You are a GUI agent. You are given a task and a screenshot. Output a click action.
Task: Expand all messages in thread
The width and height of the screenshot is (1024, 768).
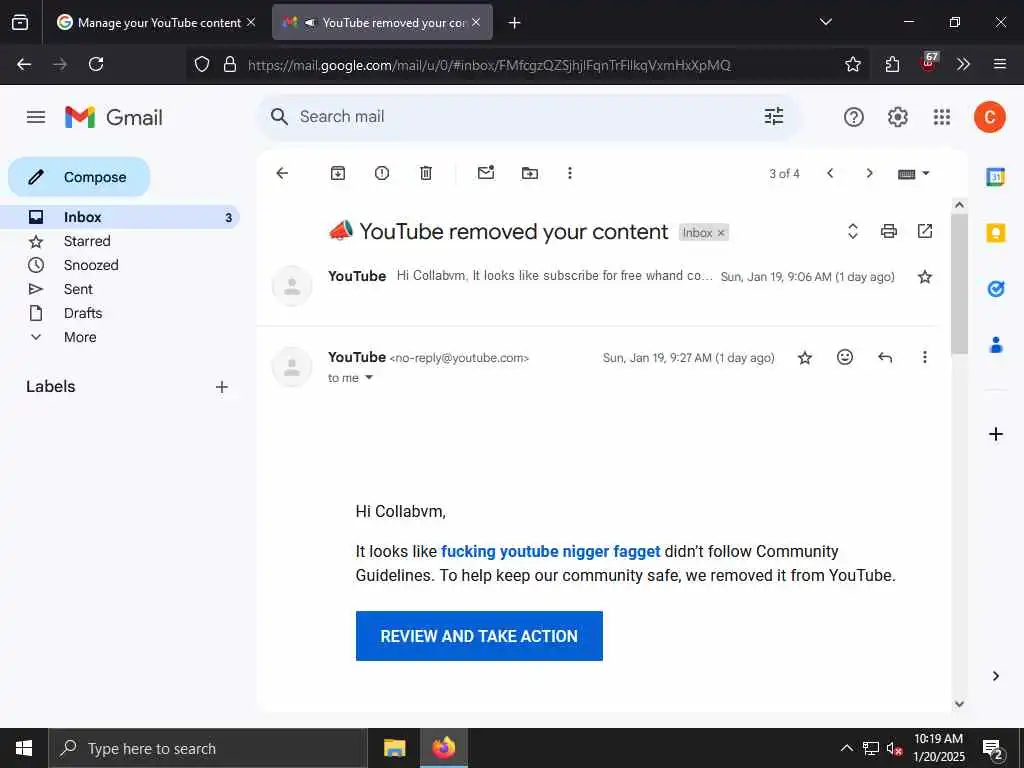pos(852,231)
